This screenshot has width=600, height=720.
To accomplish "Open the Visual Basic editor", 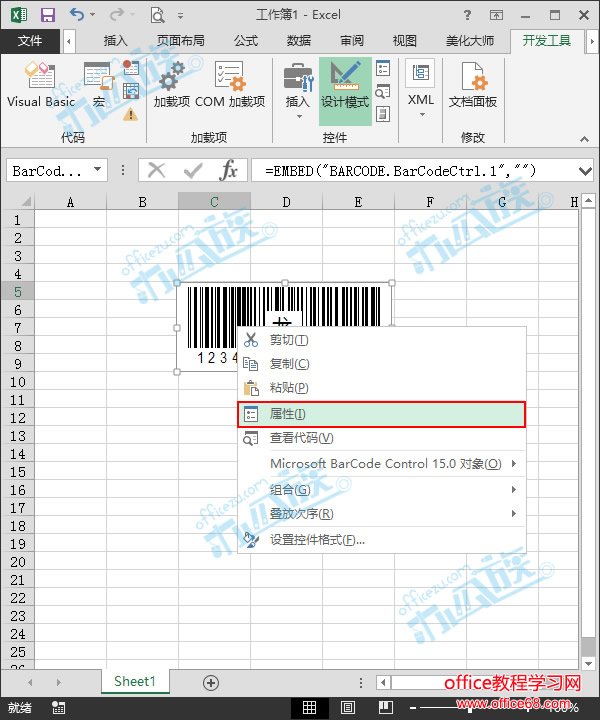I will point(40,85).
